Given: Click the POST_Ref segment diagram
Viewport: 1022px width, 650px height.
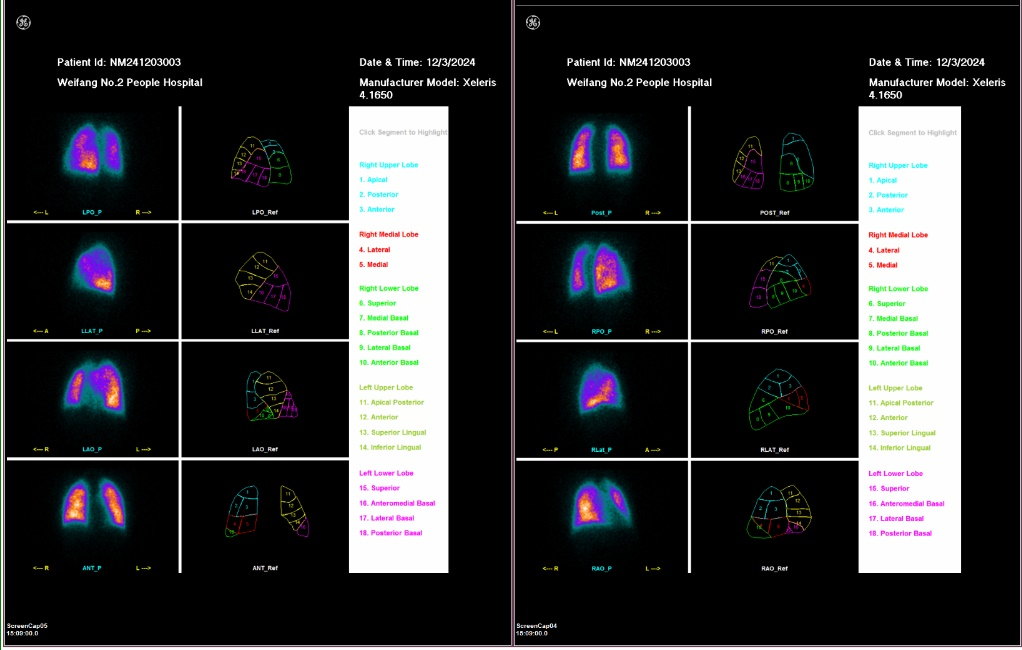Looking at the screenshot, I should tap(773, 162).
